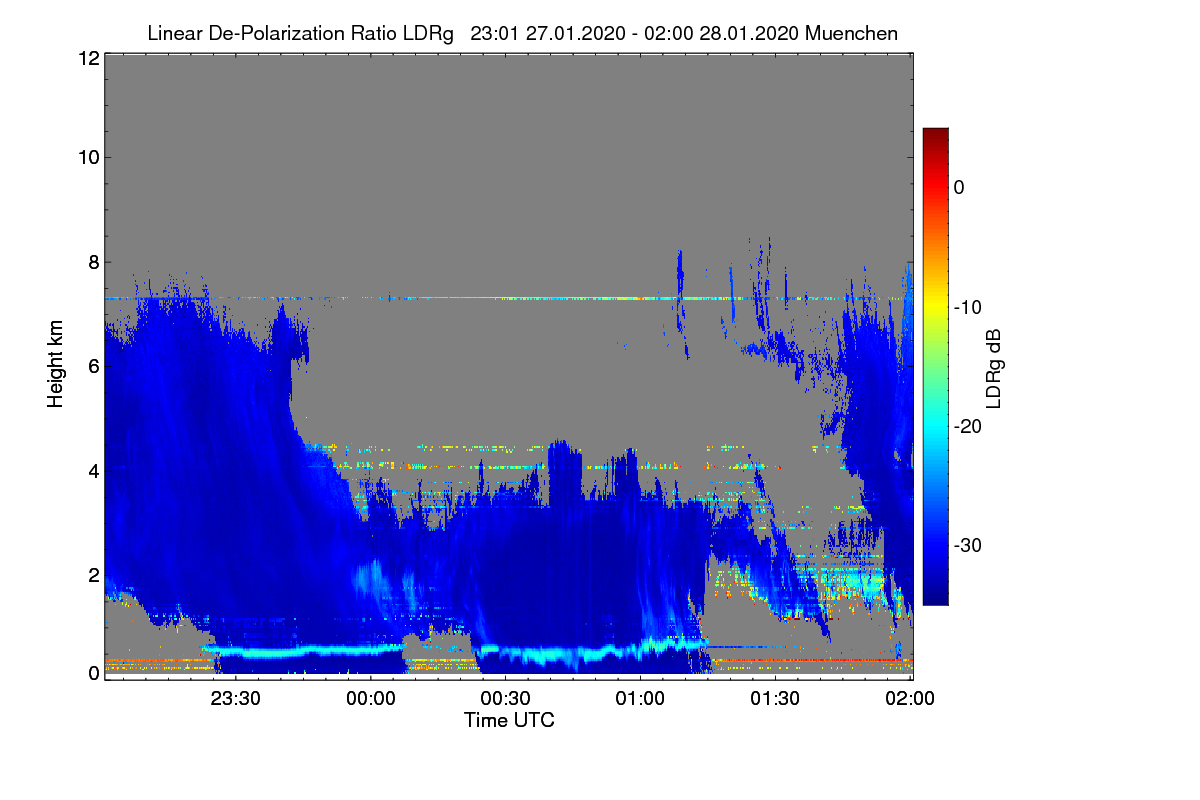Click the '10' height tick label

tap(88, 157)
